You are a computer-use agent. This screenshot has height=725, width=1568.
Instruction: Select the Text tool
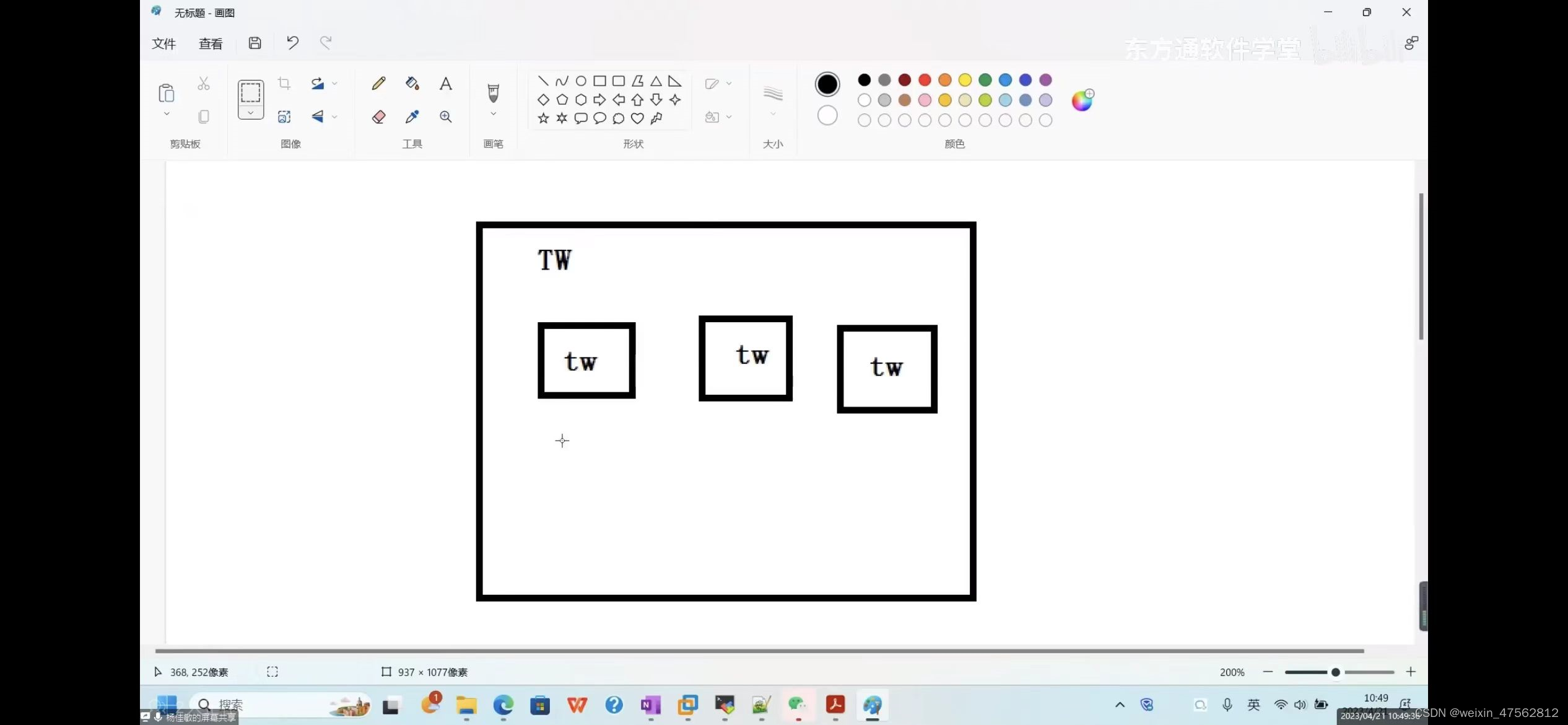[445, 84]
